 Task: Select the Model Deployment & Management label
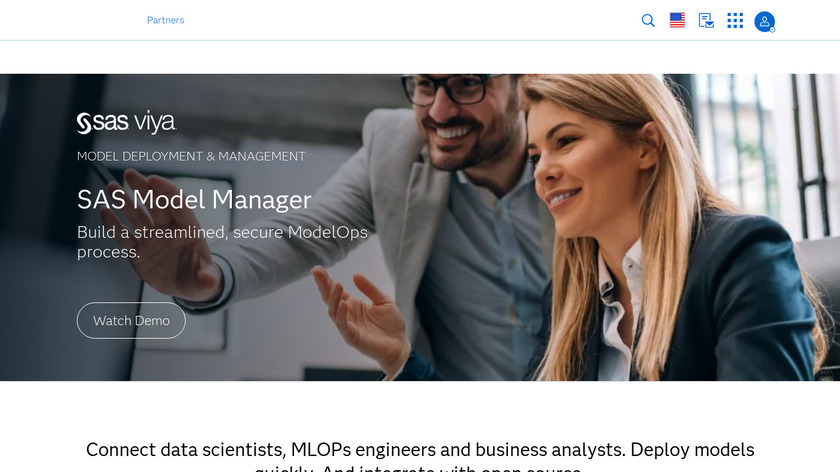191,156
